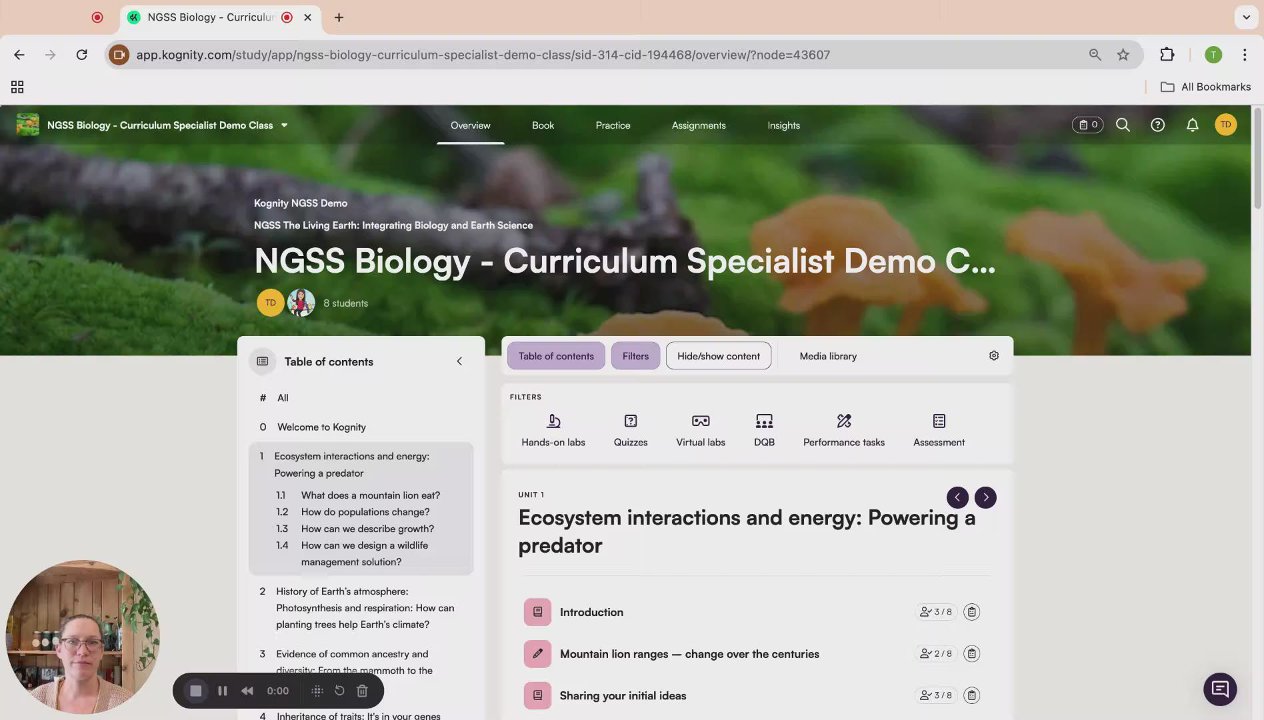
Task: Open the Chrome tab search dropdown
Action: pos(1246,17)
